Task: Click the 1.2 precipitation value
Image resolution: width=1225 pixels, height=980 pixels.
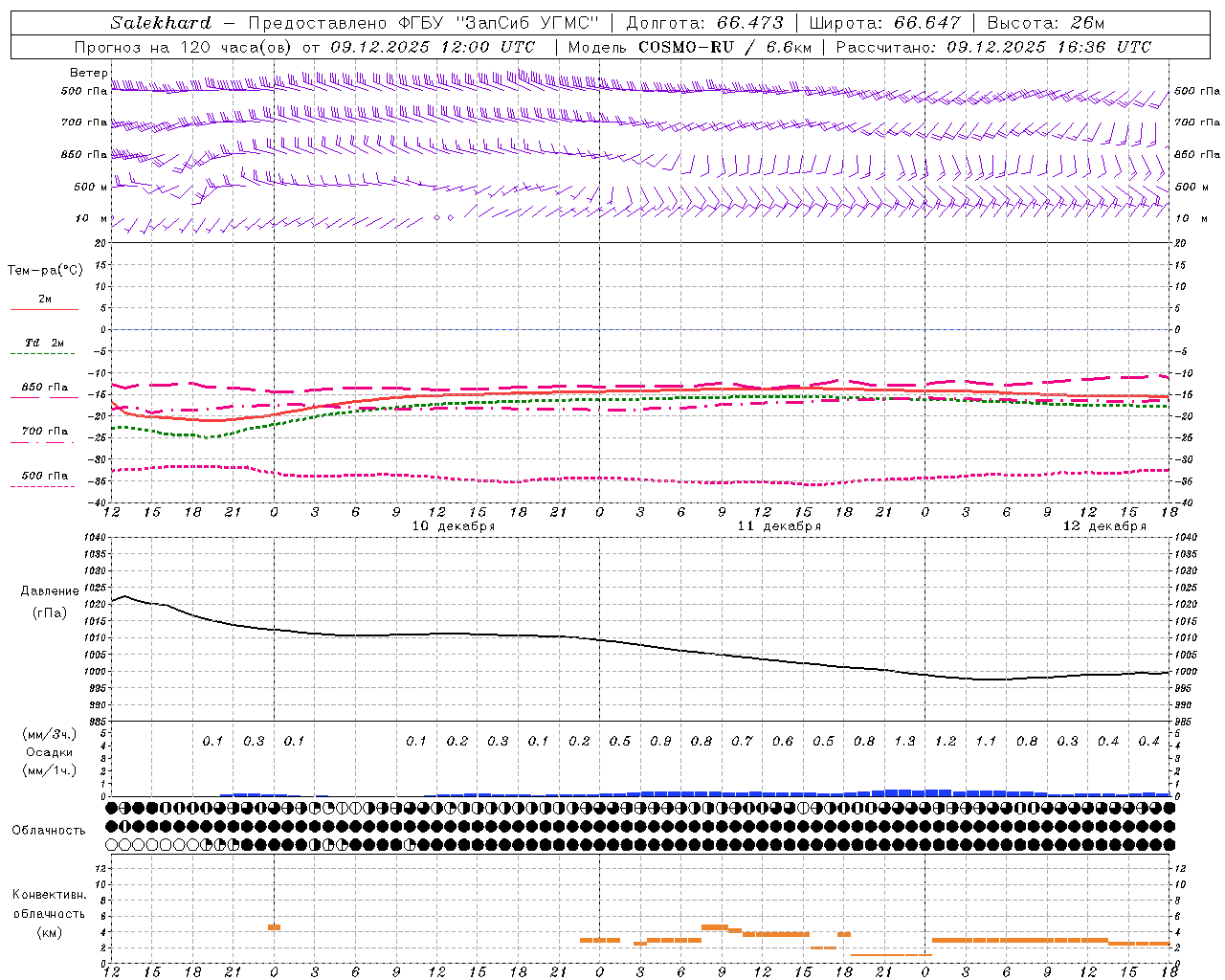Action: coord(946,741)
